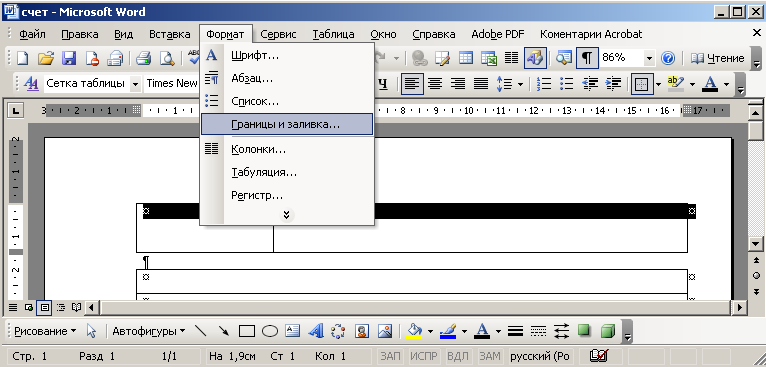
Task: Click the Line Style icon
Action: click(515, 331)
